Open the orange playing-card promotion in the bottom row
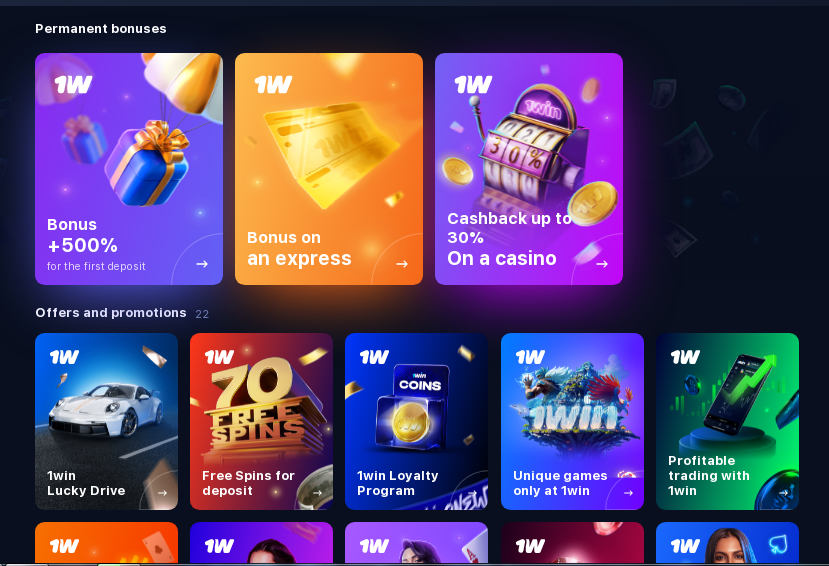The image size is (829, 566). (x=106, y=543)
